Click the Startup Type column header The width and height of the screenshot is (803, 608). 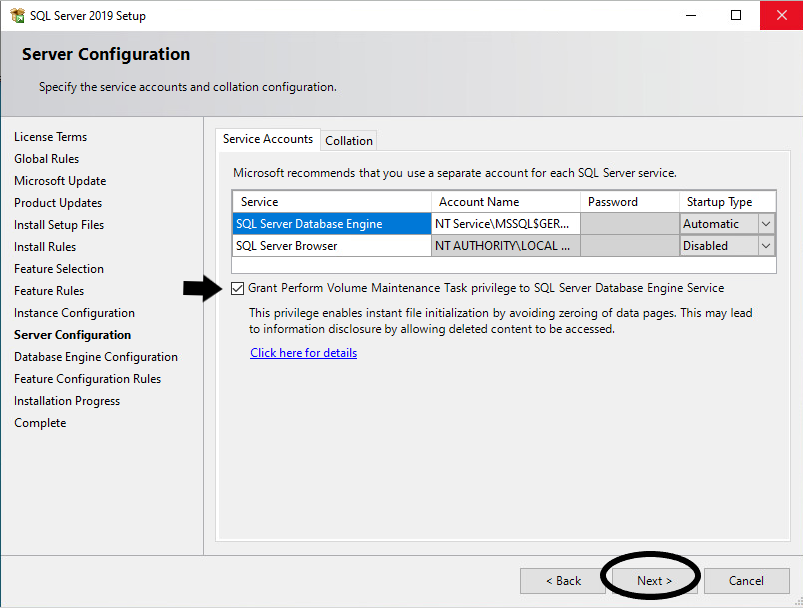coord(728,202)
